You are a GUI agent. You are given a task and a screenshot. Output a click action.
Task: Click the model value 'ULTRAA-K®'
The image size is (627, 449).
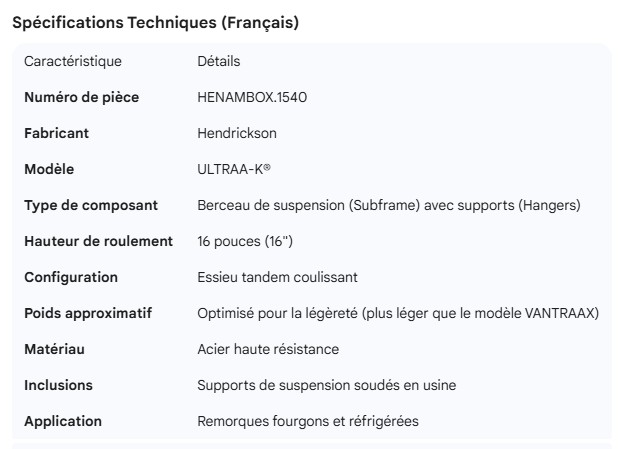click(234, 169)
